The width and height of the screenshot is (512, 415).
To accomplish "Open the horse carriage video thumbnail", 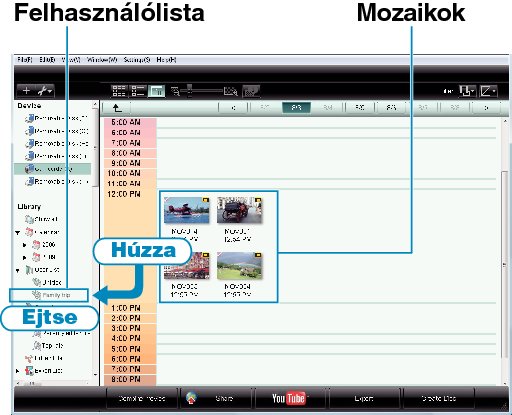I will click(239, 210).
